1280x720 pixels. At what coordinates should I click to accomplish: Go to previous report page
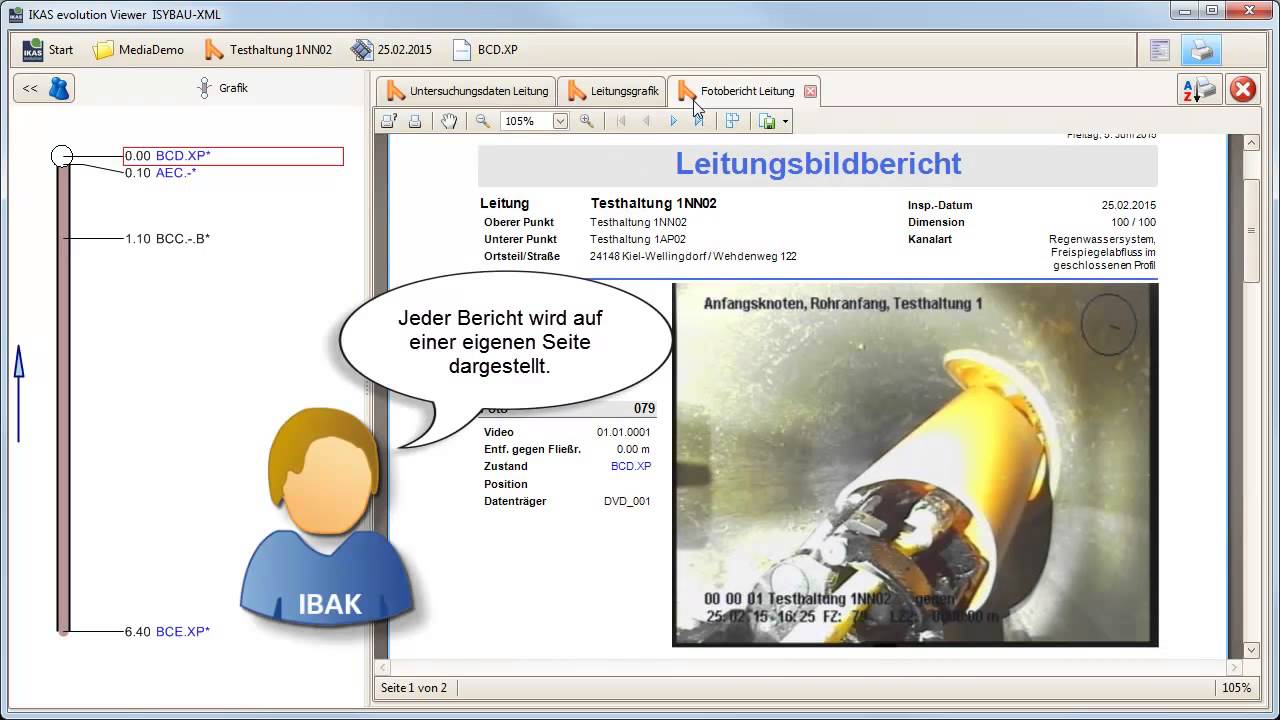click(x=646, y=121)
